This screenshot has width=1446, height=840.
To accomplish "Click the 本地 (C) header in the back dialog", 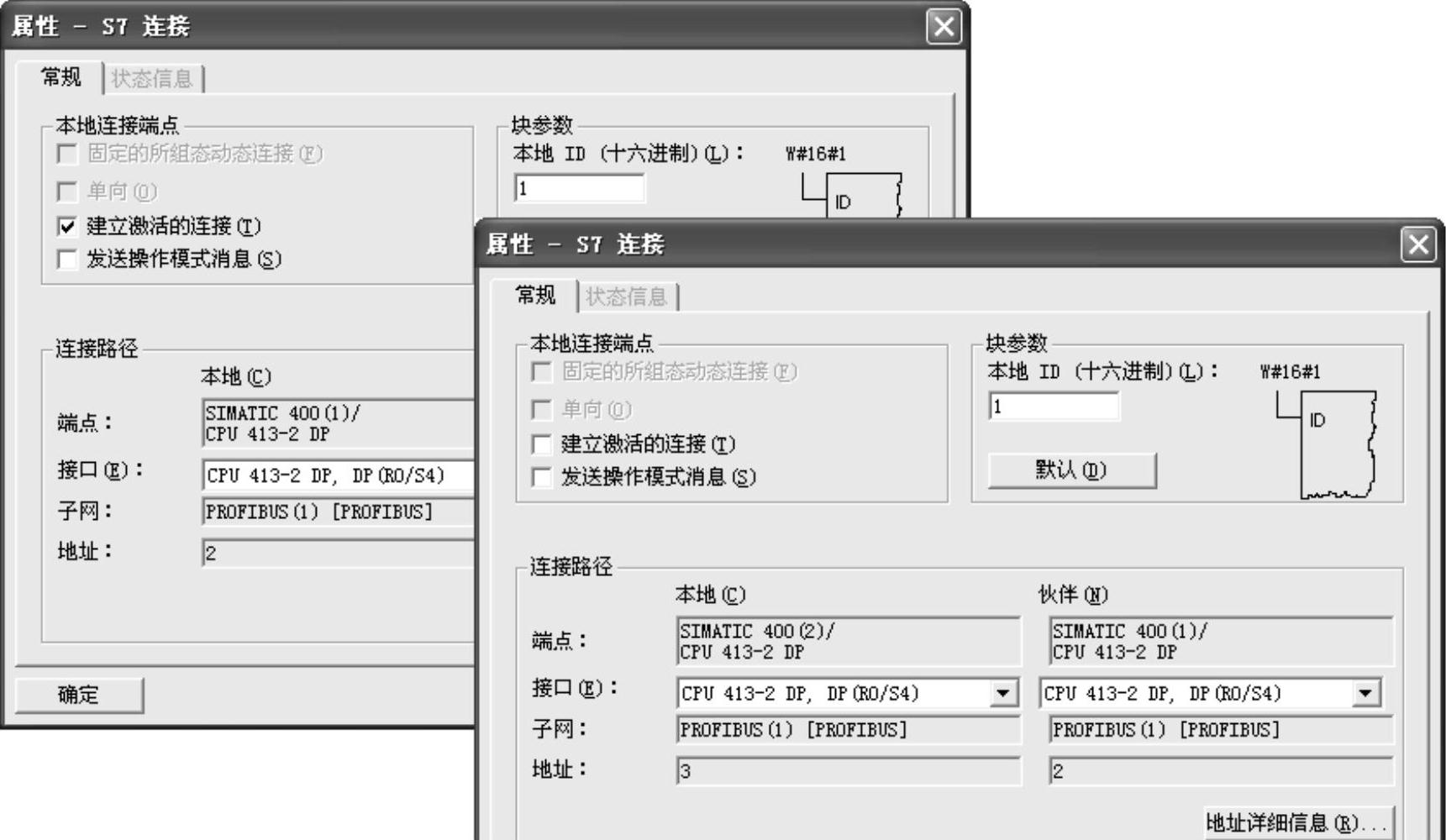I will pos(236,376).
